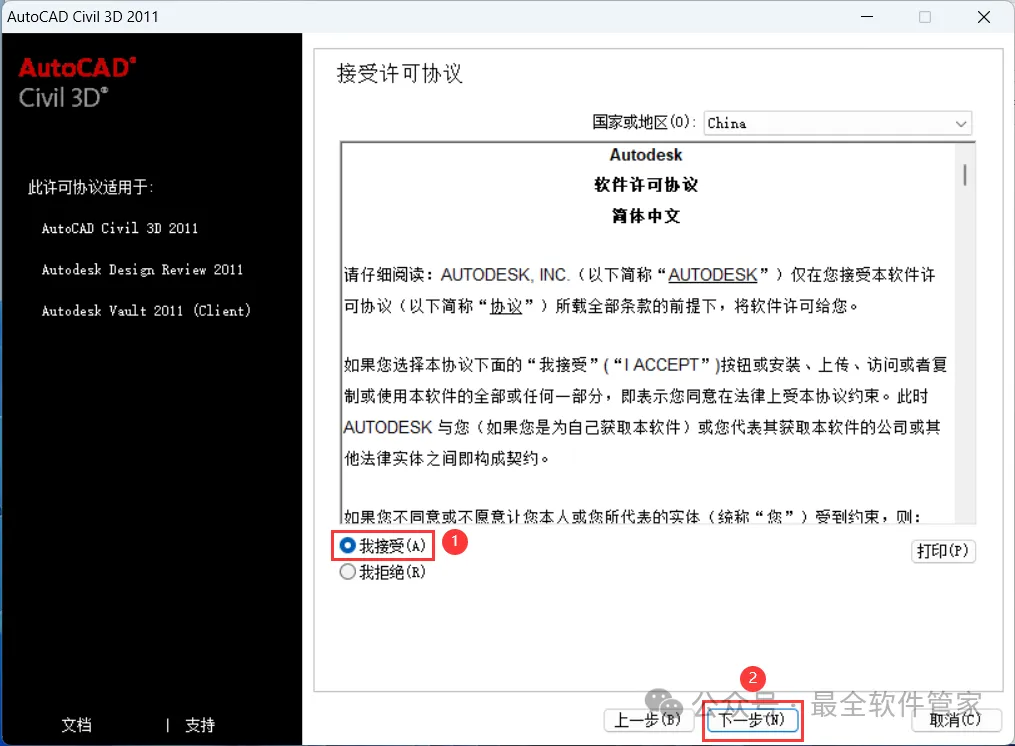The width and height of the screenshot is (1015, 746).
Task: Open the 国家或地区 China dropdown
Action: coord(838,123)
